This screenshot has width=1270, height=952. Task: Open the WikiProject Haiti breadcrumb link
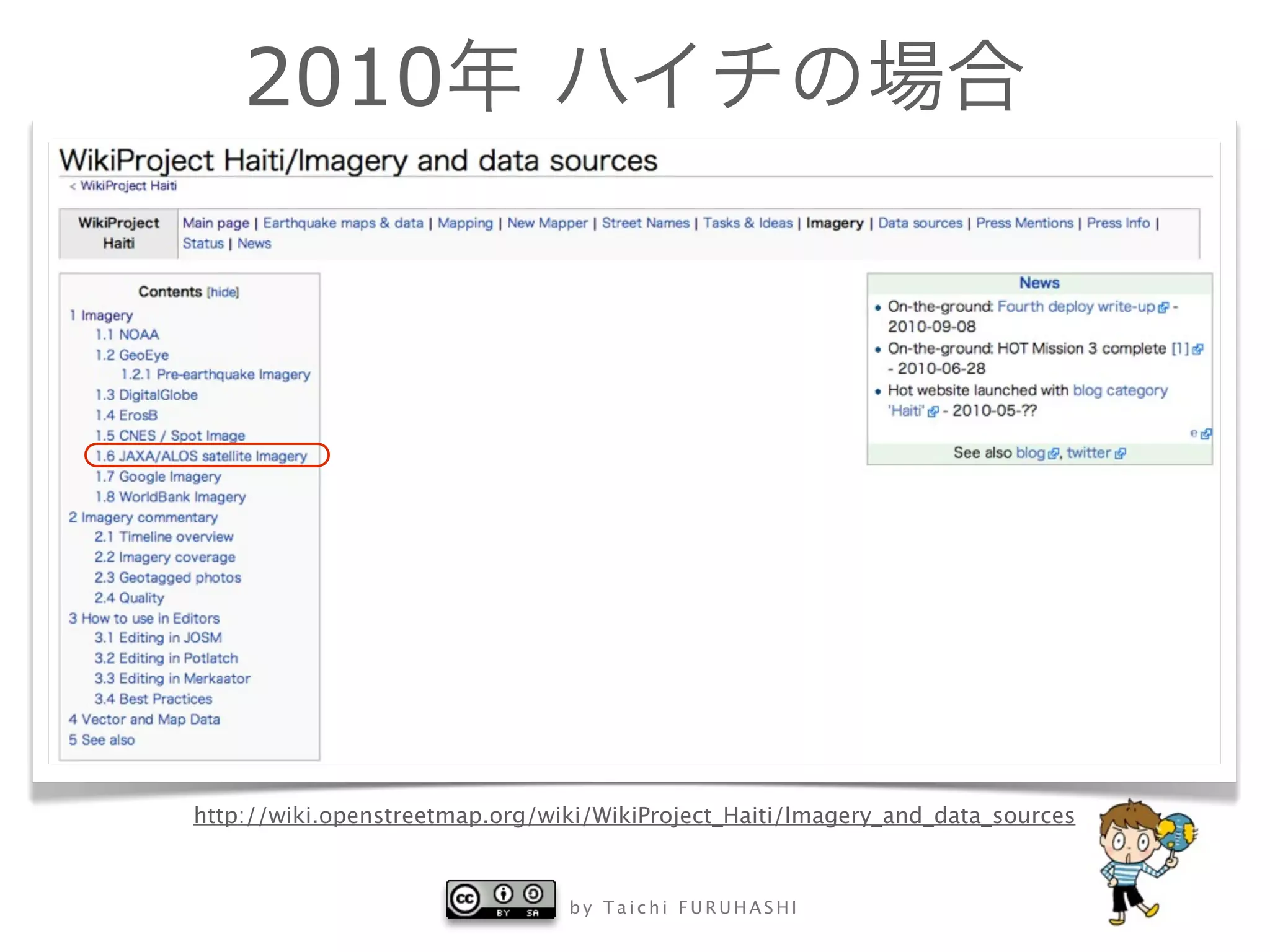click(128, 186)
